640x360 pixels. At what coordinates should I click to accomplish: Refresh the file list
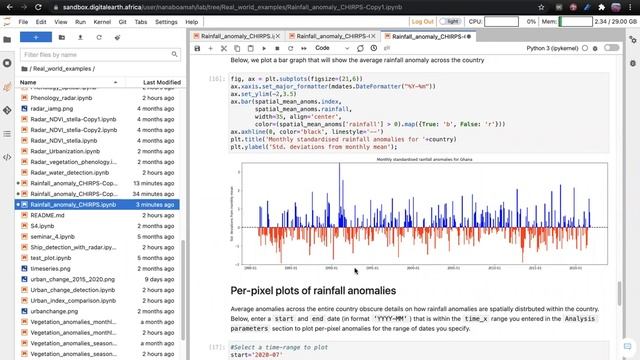click(99, 37)
